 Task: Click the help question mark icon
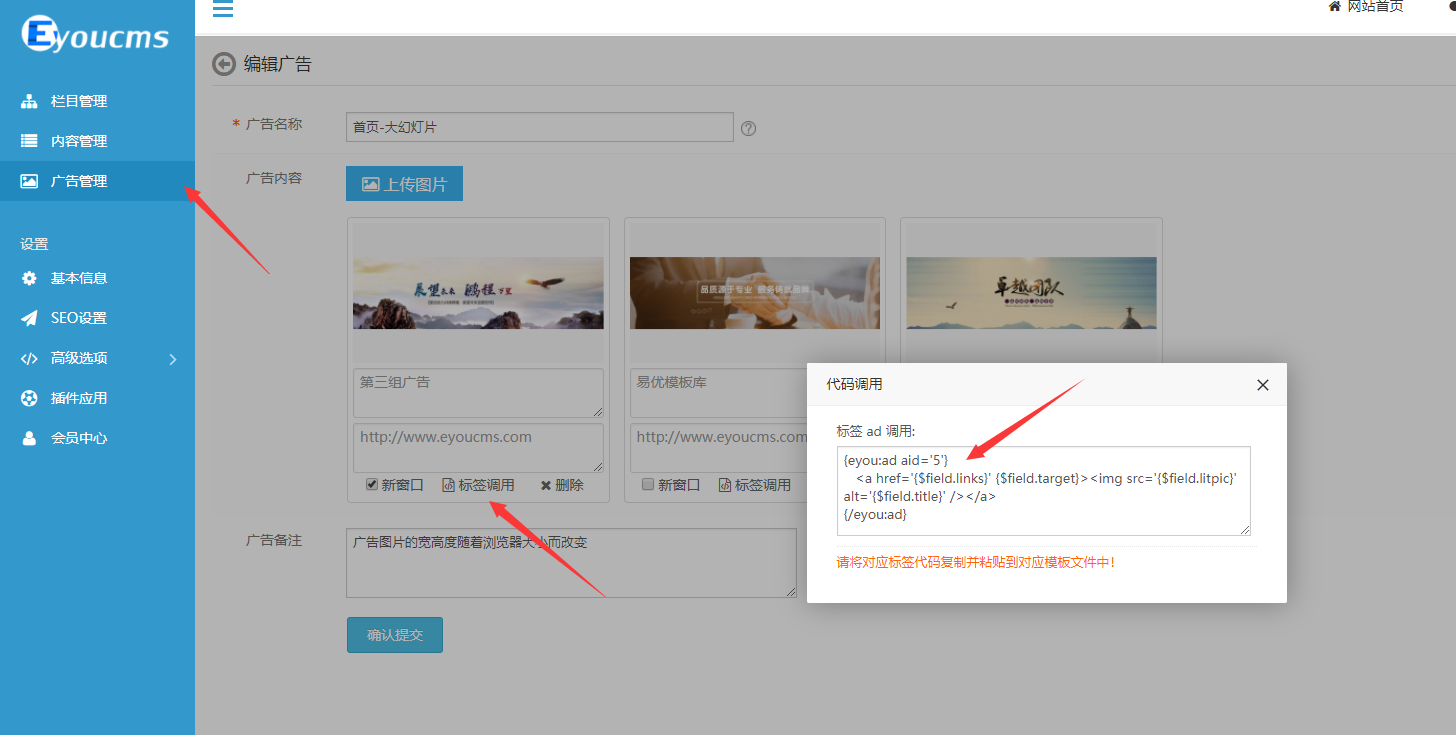748,128
